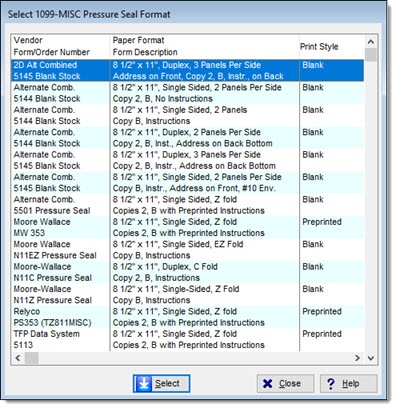This screenshot has height=408, width=396.
Task: Select the PS353 (TZ811MISC) entry
Action: coord(52,323)
